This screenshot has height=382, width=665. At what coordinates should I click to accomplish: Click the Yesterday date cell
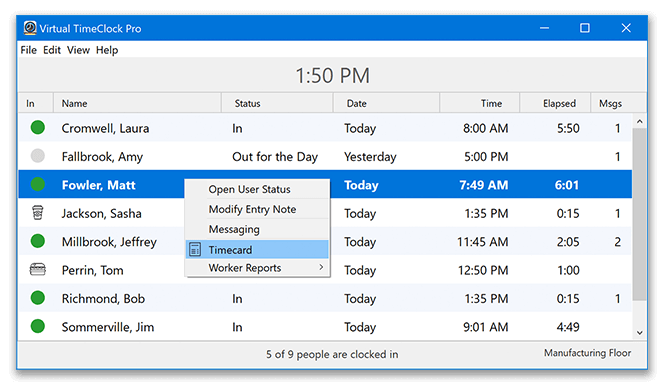370,157
